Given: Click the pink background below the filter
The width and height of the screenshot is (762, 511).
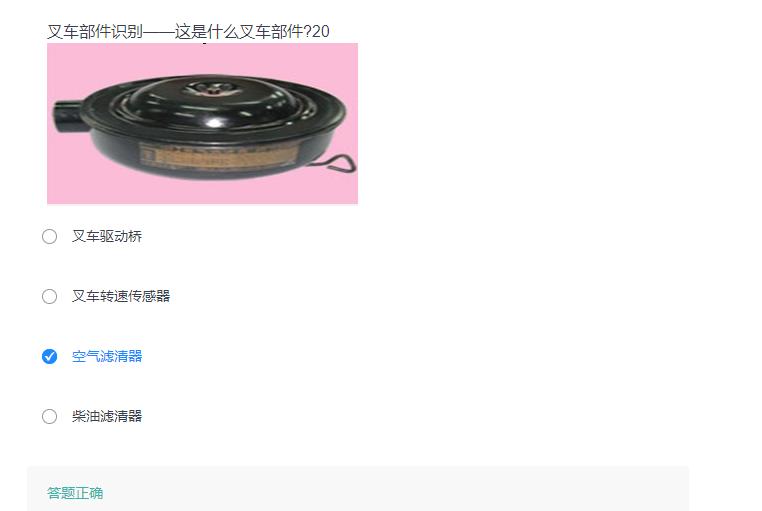Looking at the screenshot, I should tap(202, 192).
